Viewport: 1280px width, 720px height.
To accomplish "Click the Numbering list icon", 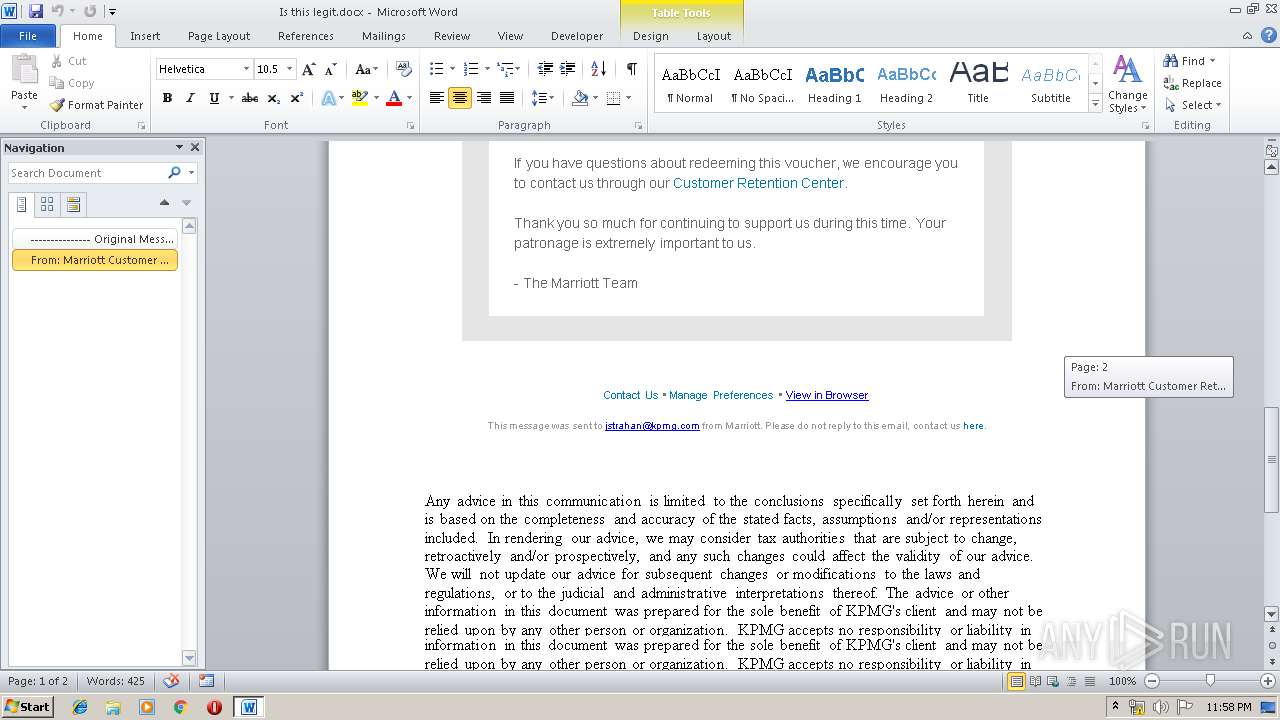I will (x=472, y=69).
